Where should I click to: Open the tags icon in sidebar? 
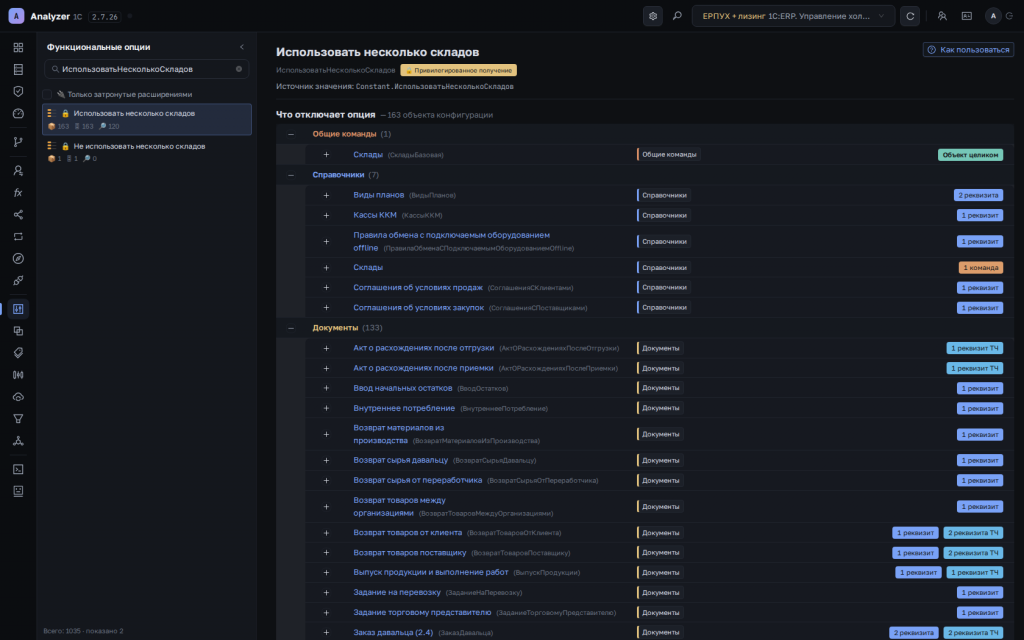(x=18, y=353)
